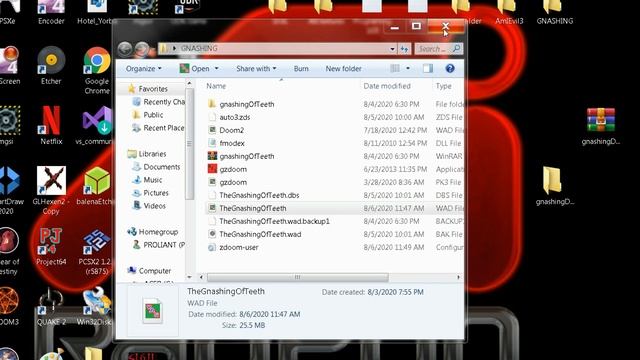Click the GNASHING address bar path

(x=199, y=49)
